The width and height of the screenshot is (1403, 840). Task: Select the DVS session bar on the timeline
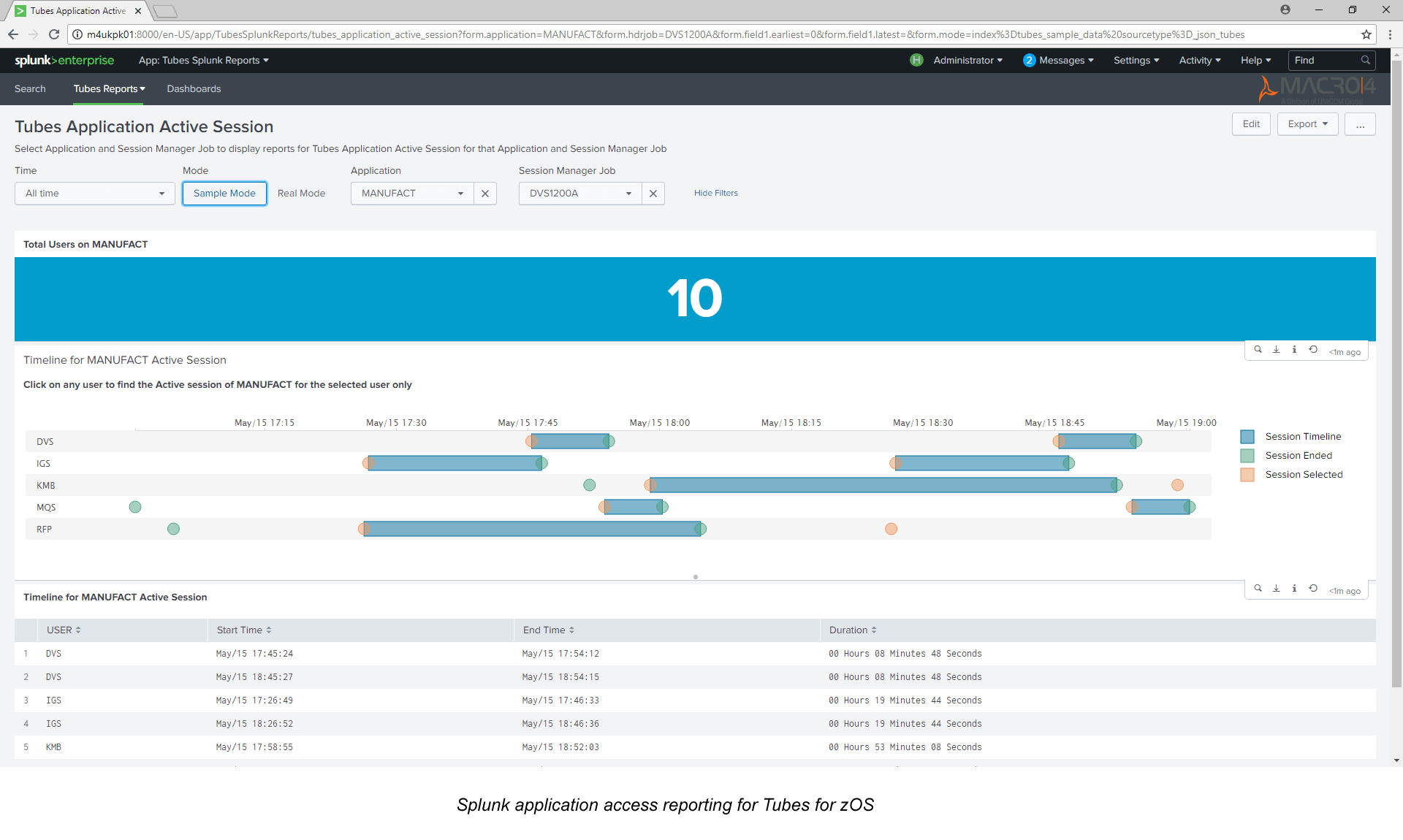pyautogui.click(x=570, y=441)
